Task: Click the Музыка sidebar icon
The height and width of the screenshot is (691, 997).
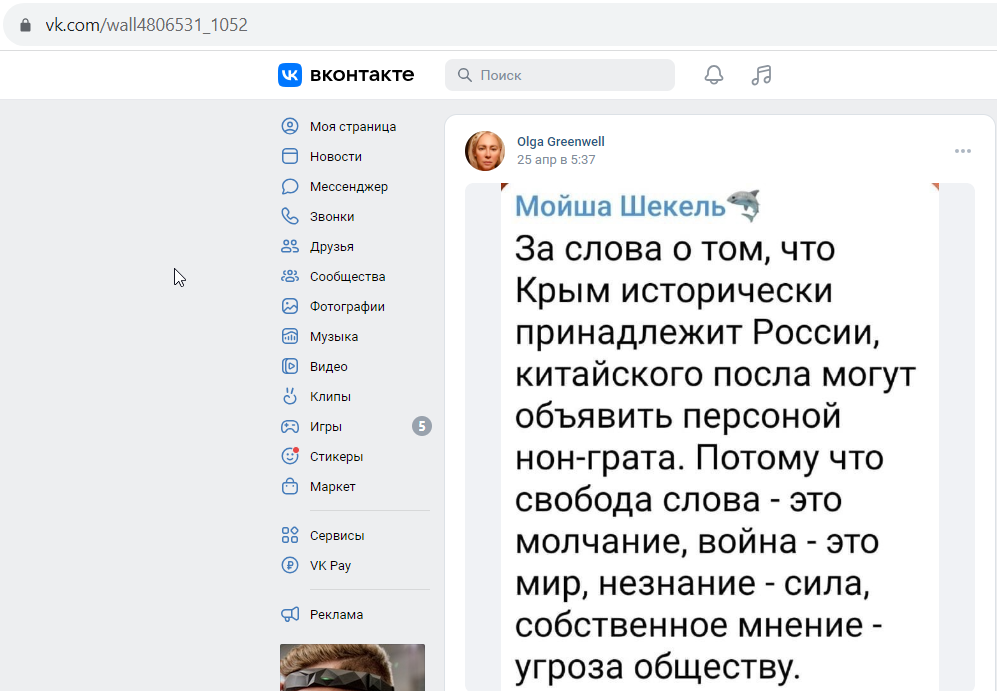Action: [x=290, y=336]
